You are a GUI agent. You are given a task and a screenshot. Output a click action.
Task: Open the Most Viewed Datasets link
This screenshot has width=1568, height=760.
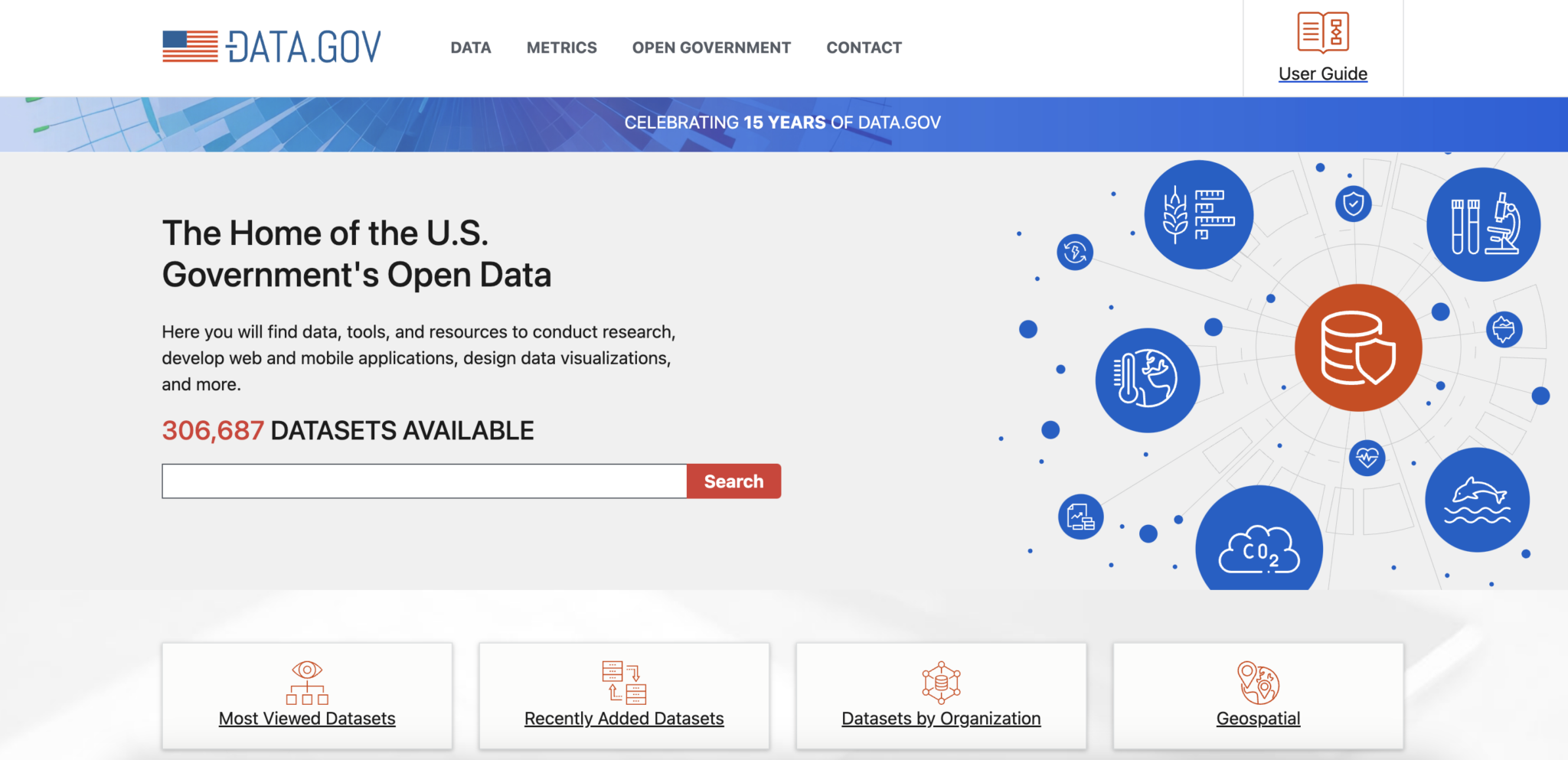[306, 718]
